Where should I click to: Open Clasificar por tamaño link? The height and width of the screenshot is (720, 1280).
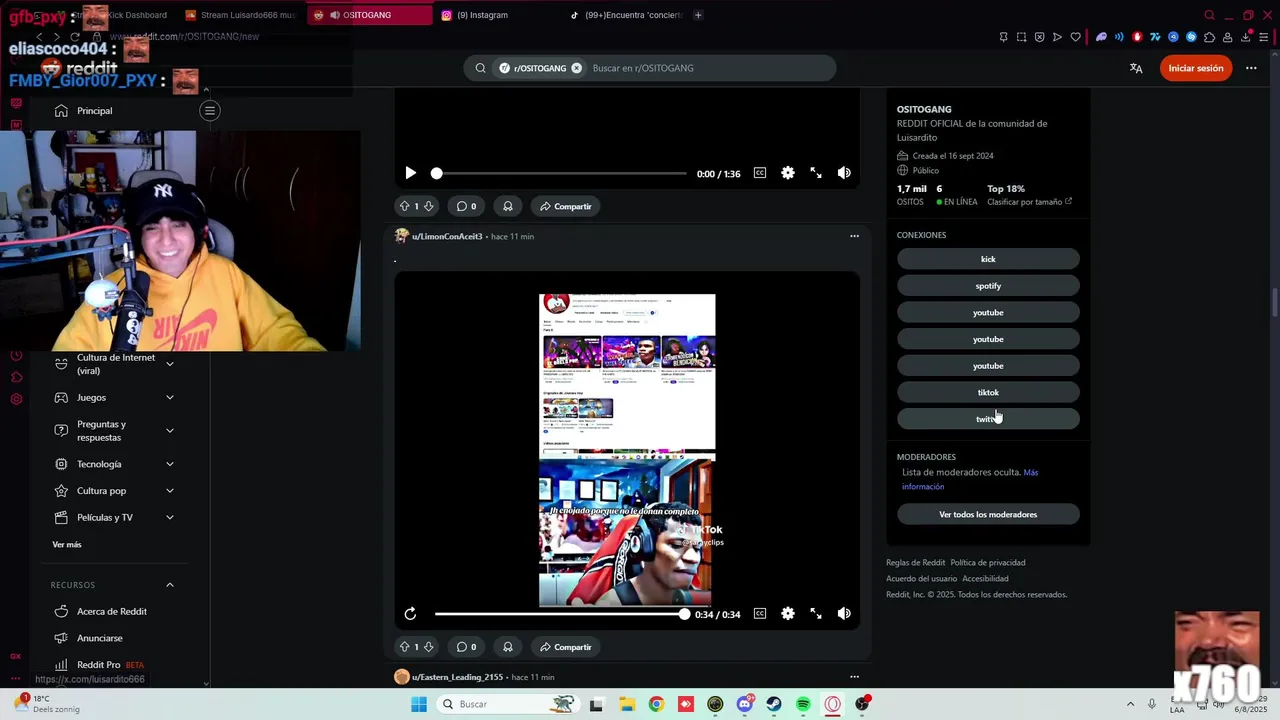pos(1029,202)
